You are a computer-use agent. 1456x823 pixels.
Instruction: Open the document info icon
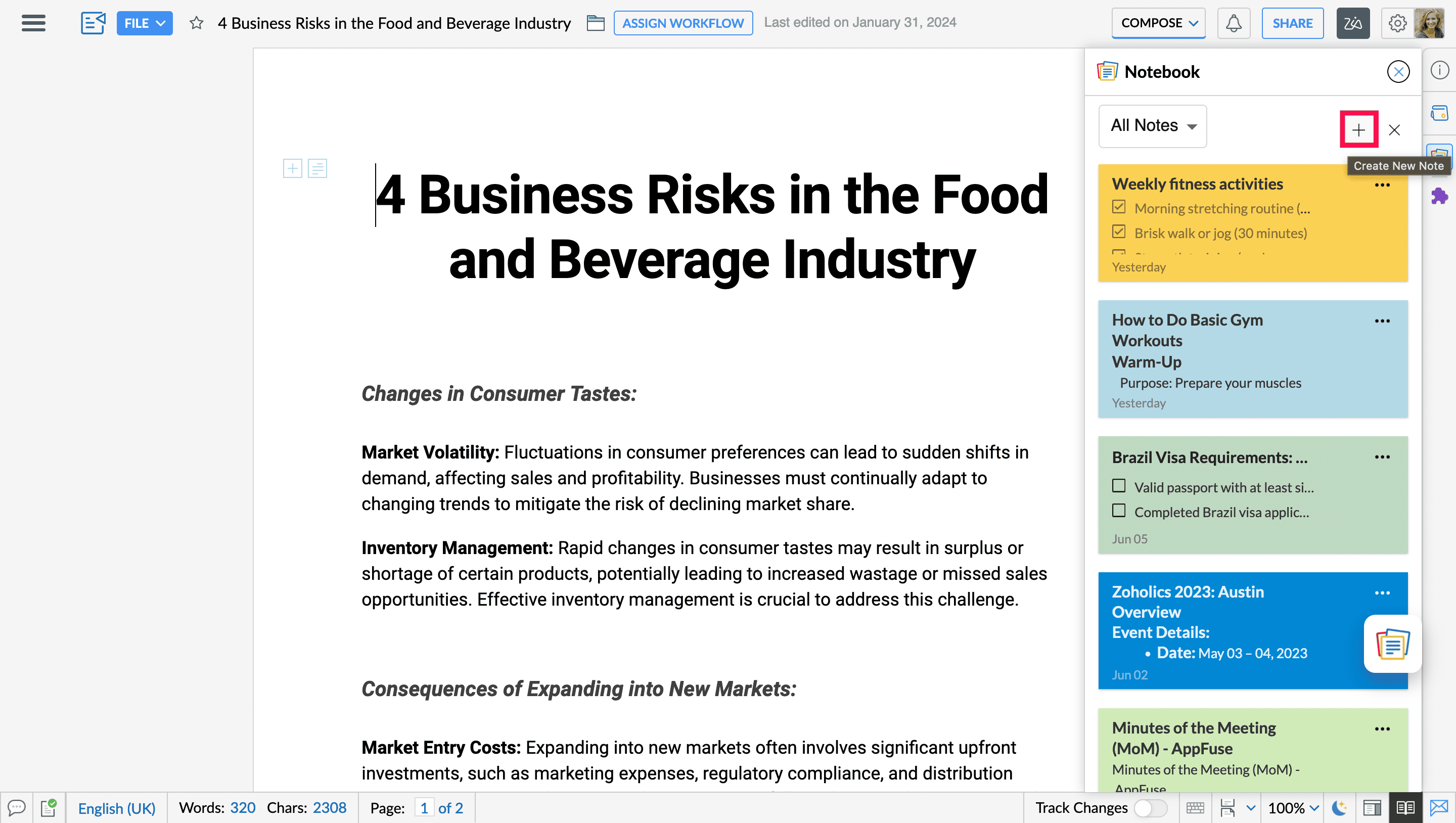pos(1439,71)
